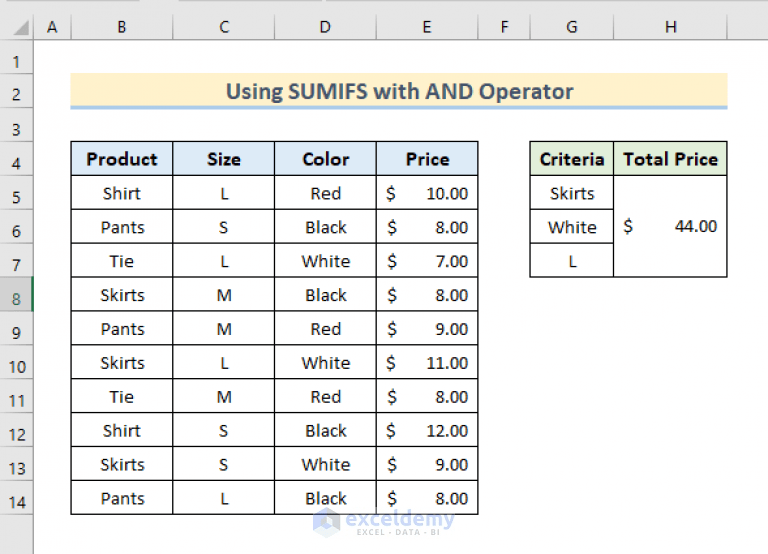Image resolution: width=768 pixels, height=554 pixels.
Task: Select column C header
Action: [224, 27]
